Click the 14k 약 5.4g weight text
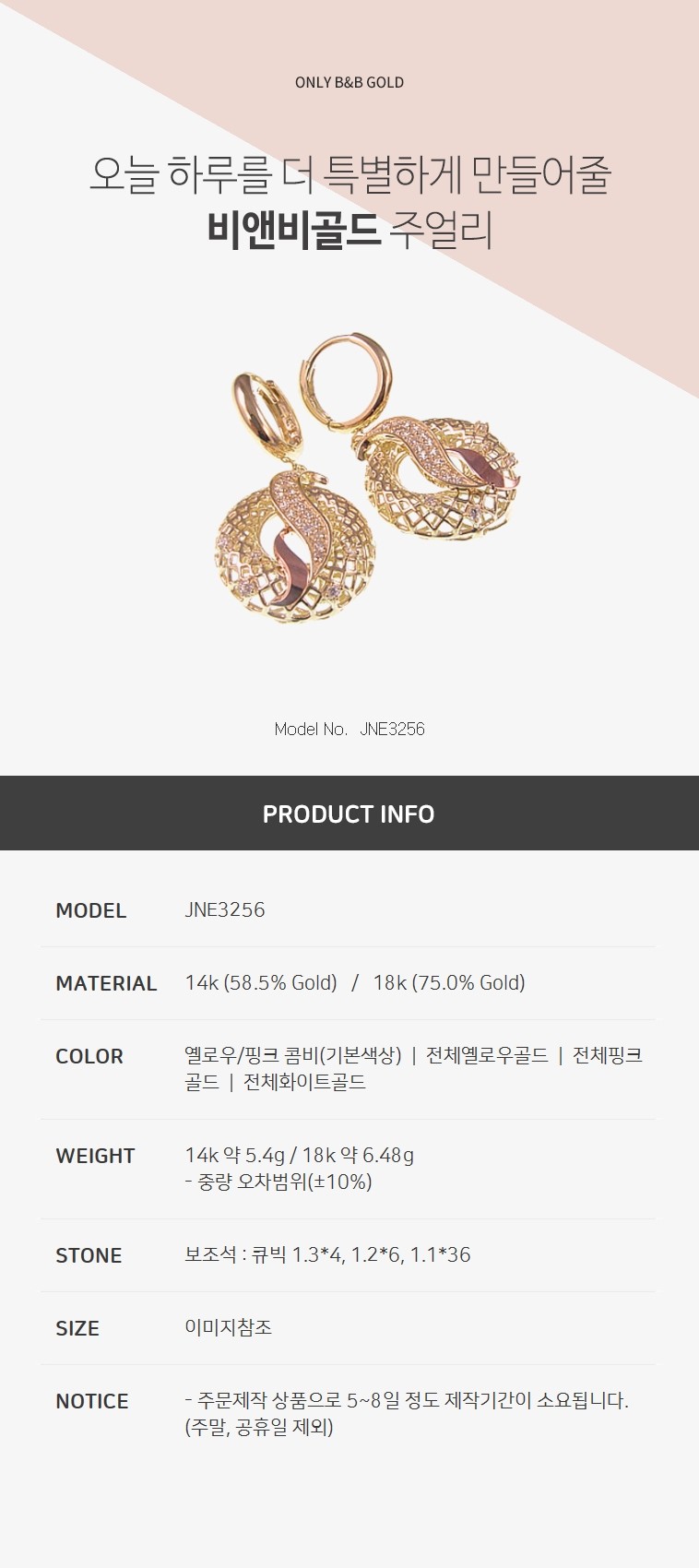The image size is (699, 1568). [x=235, y=1155]
